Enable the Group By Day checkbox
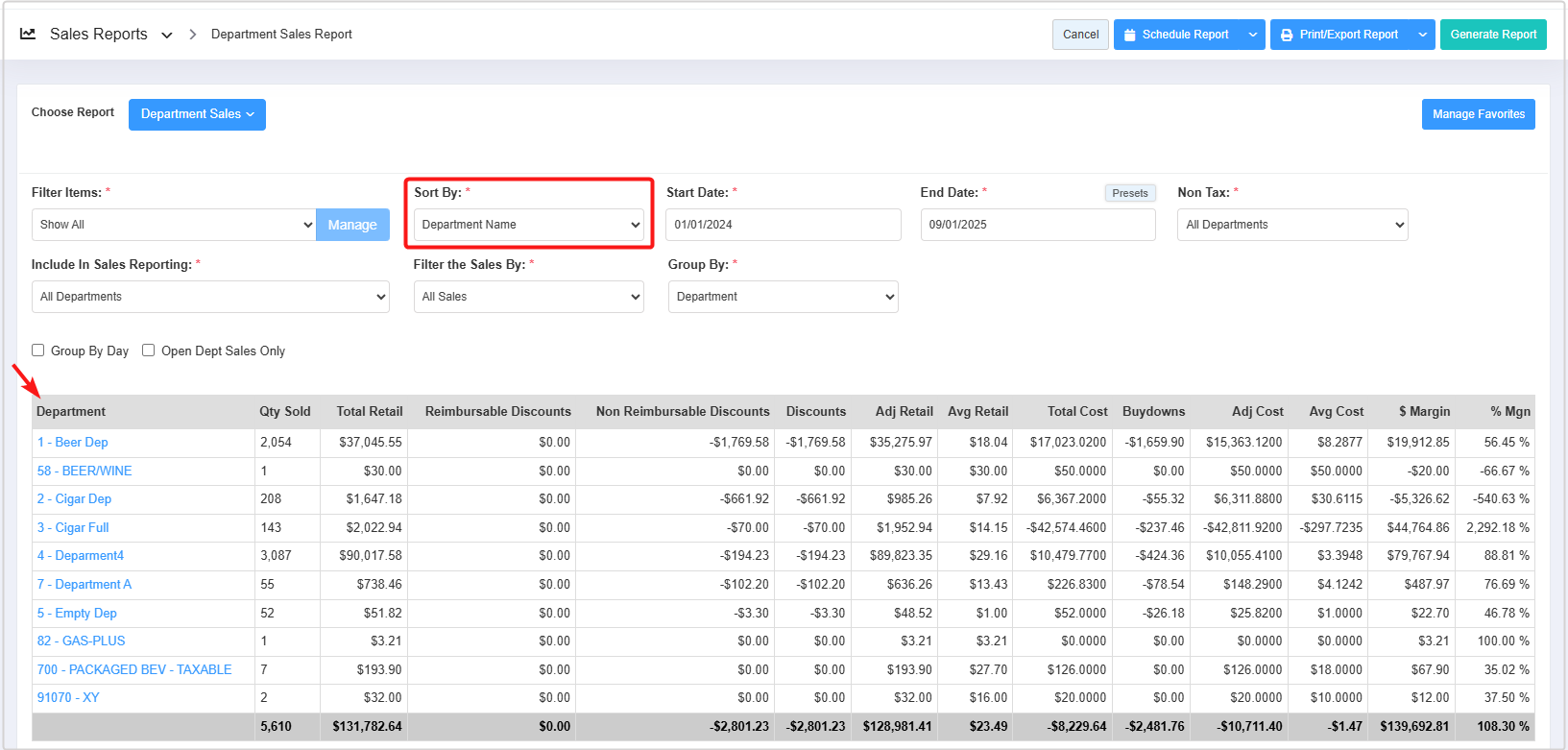1568x750 pixels. [x=38, y=351]
